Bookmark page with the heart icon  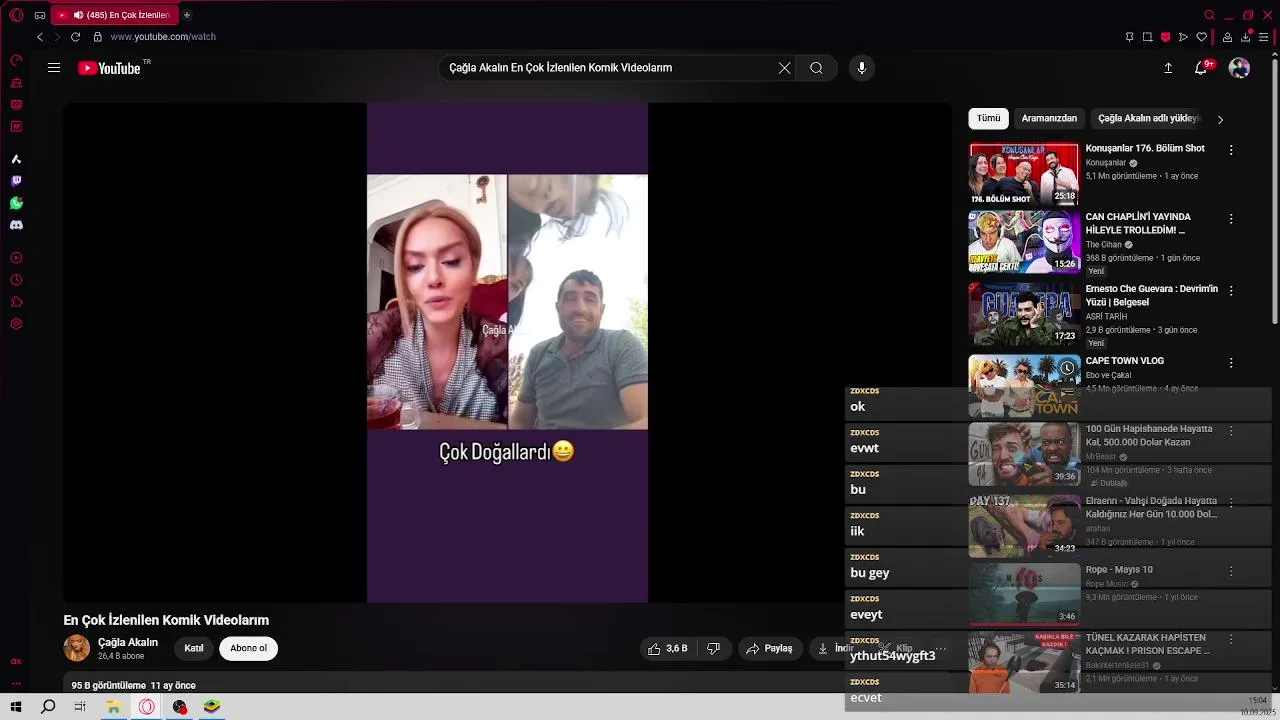click(x=1201, y=37)
